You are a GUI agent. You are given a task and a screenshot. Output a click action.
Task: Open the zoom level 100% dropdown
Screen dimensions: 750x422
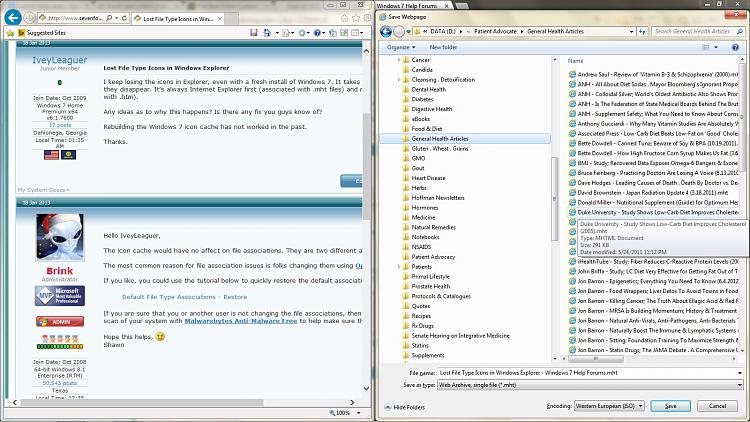359,412
